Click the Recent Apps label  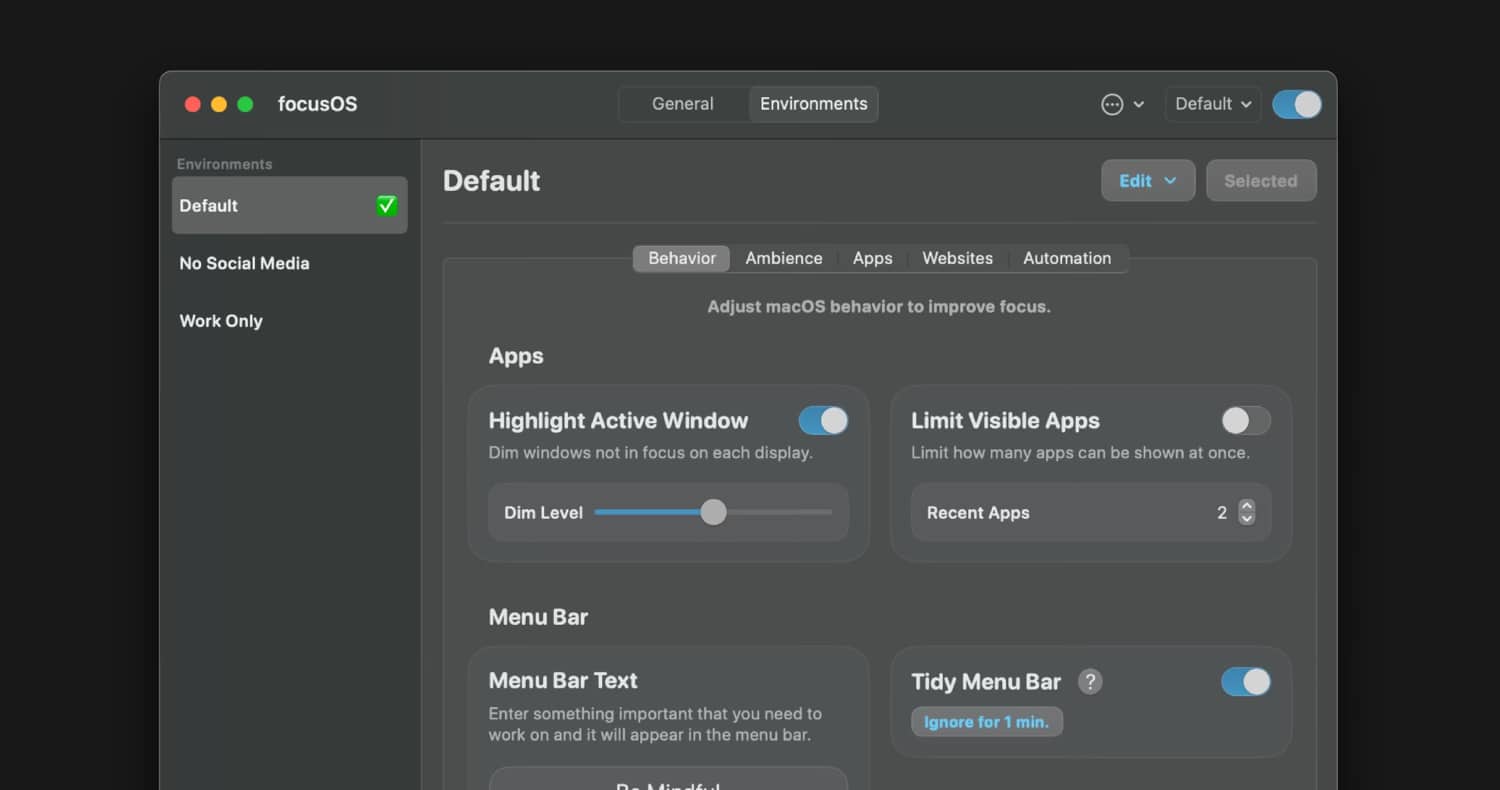[978, 513]
